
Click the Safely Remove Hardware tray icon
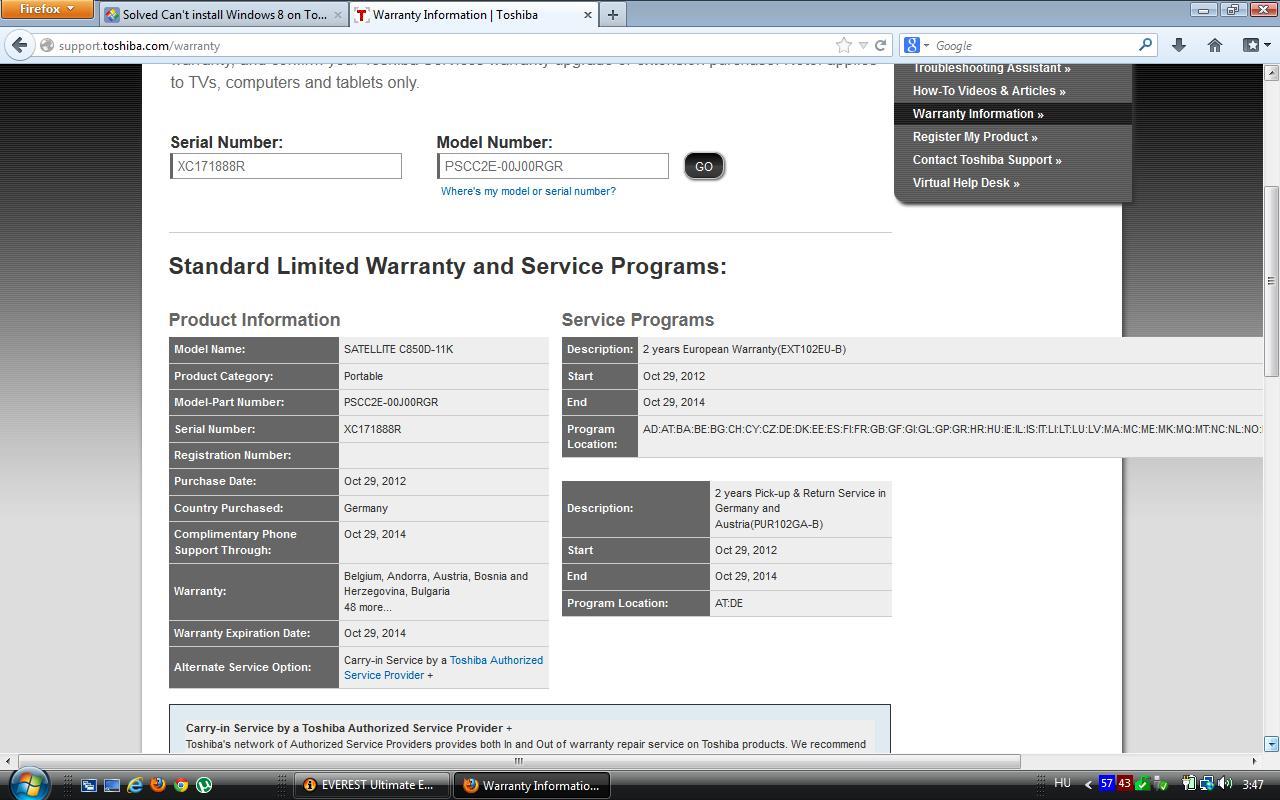[1161, 784]
